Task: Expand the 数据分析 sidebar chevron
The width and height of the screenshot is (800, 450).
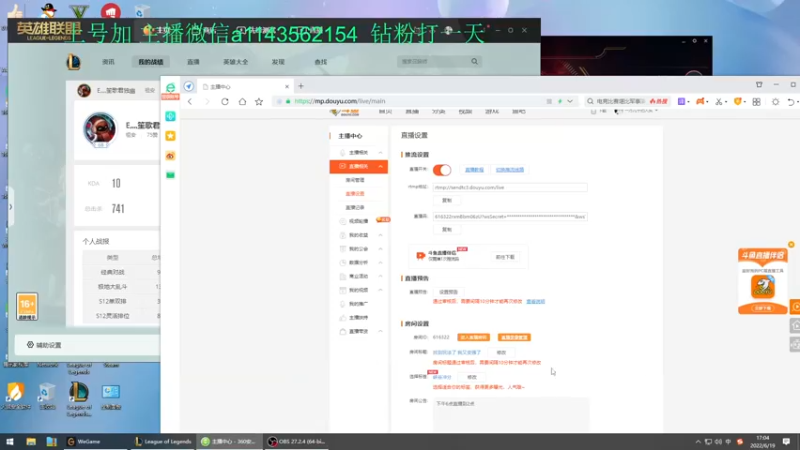Action: (381, 263)
